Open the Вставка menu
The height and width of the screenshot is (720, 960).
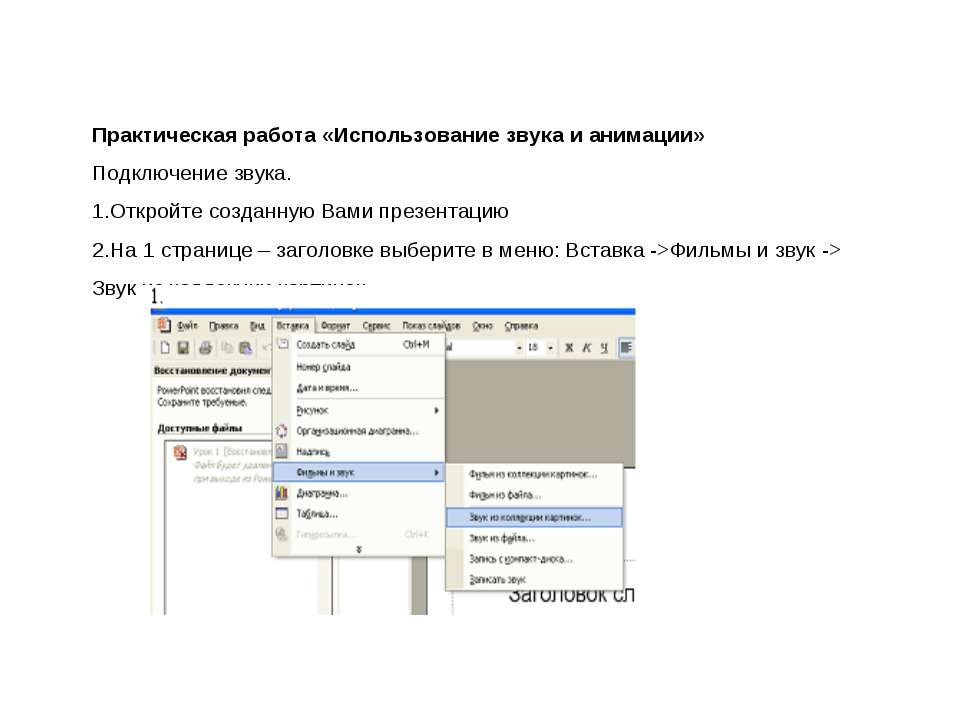[293, 326]
